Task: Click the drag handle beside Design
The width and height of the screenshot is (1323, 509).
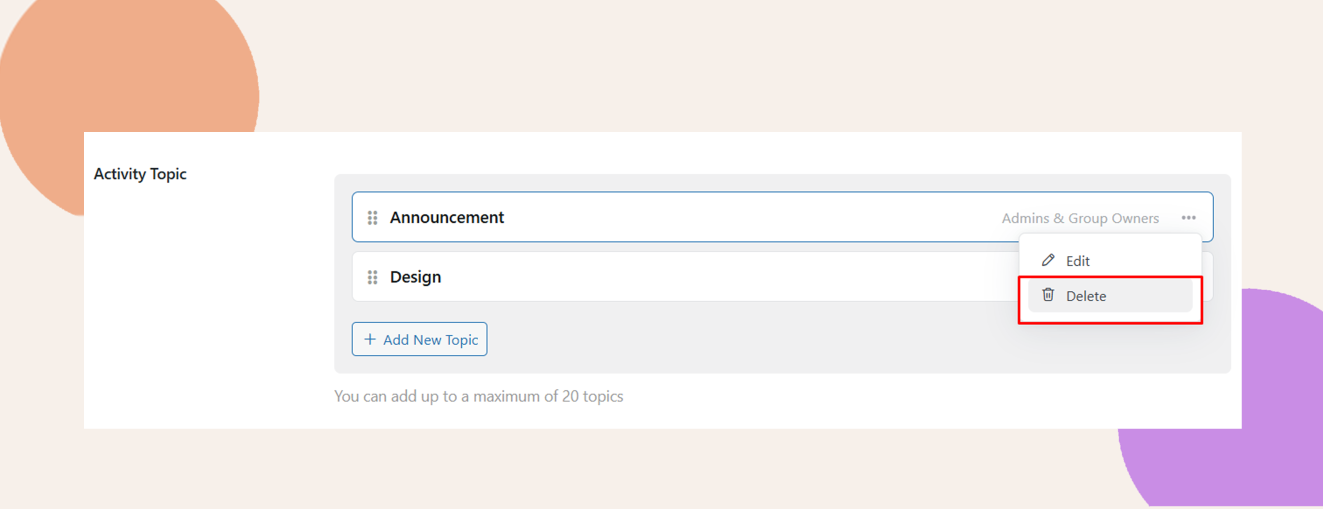Action: pyautogui.click(x=372, y=277)
